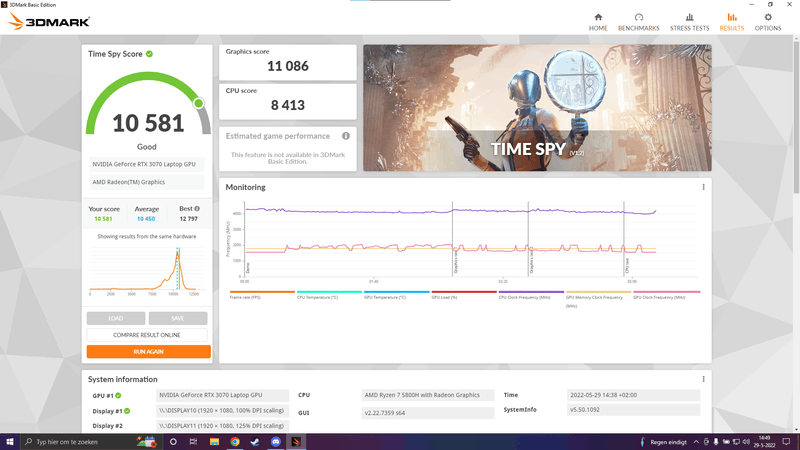Click the Load button
The height and width of the screenshot is (450, 800).
click(116, 318)
